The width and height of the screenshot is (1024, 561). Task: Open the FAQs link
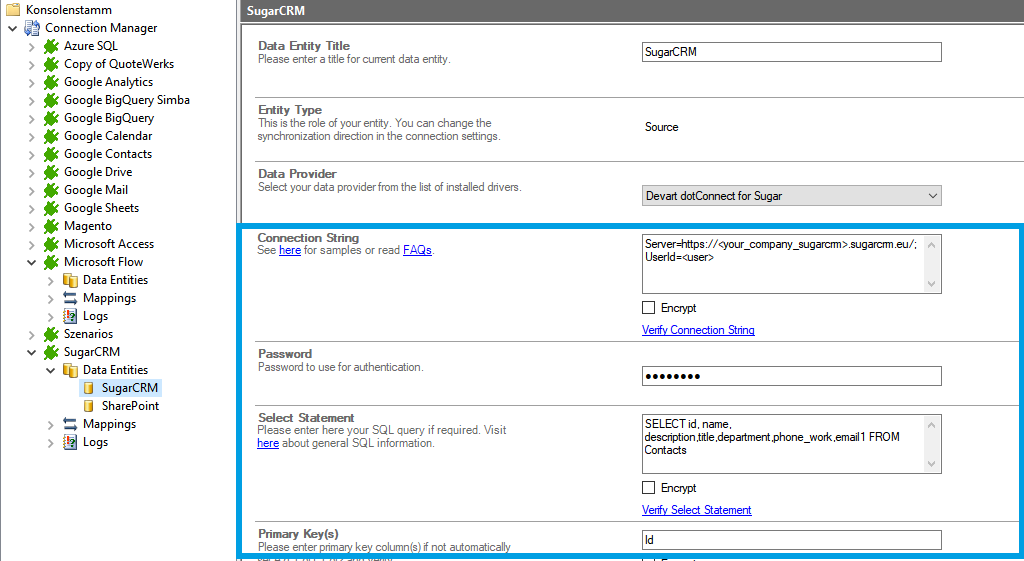[x=417, y=251]
